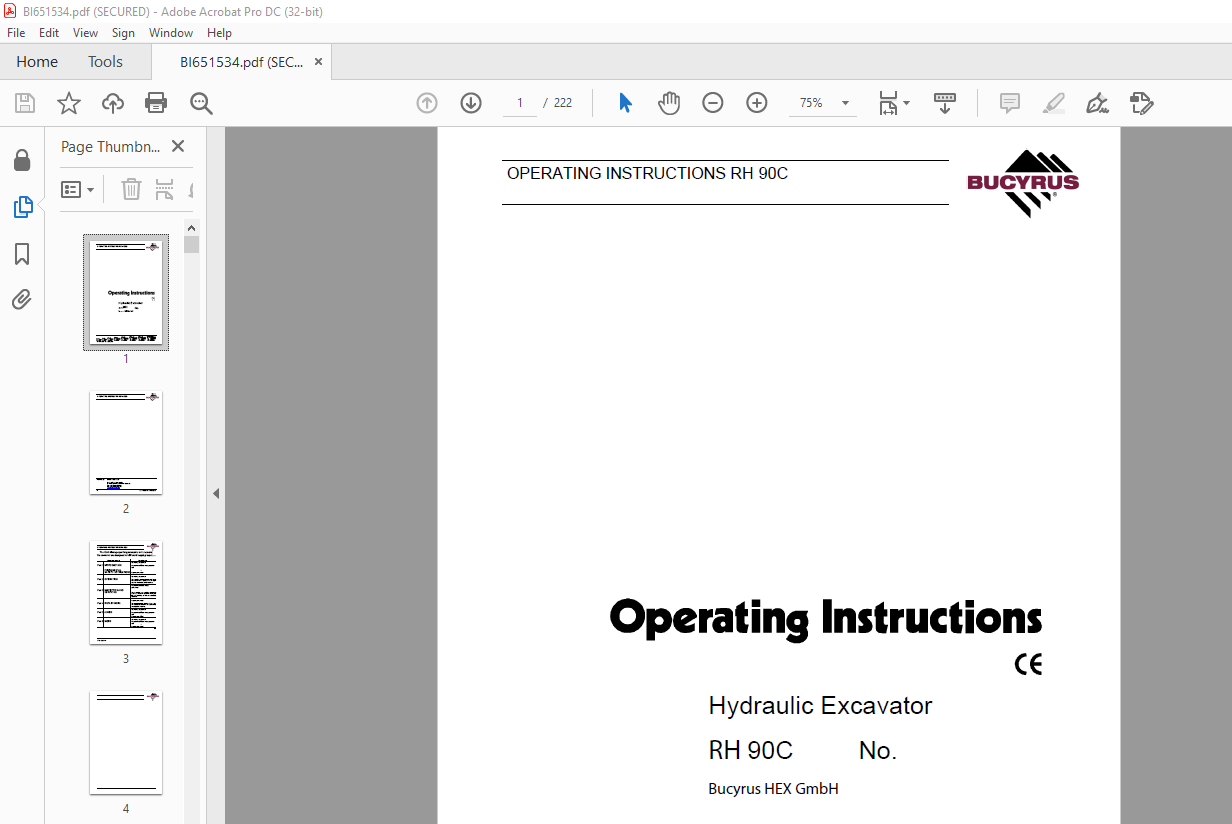
Task: Open the Sign menu
Action: [123, 33]
